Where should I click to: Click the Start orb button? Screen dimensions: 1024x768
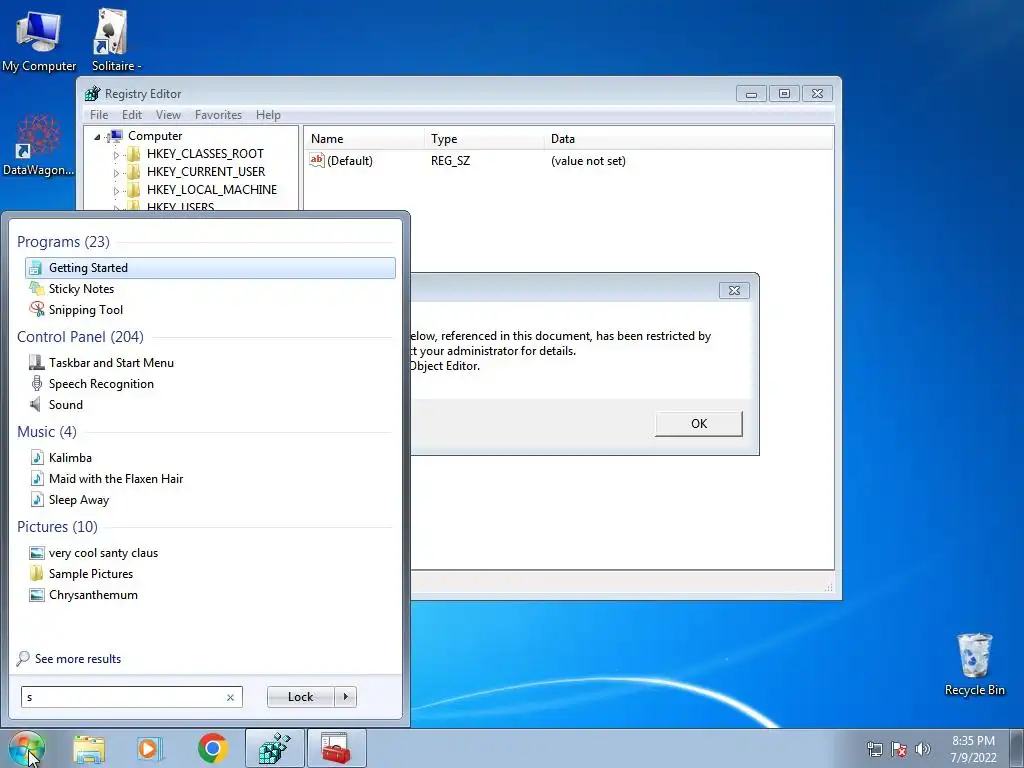pyautogui.click(x=26, y=748)
